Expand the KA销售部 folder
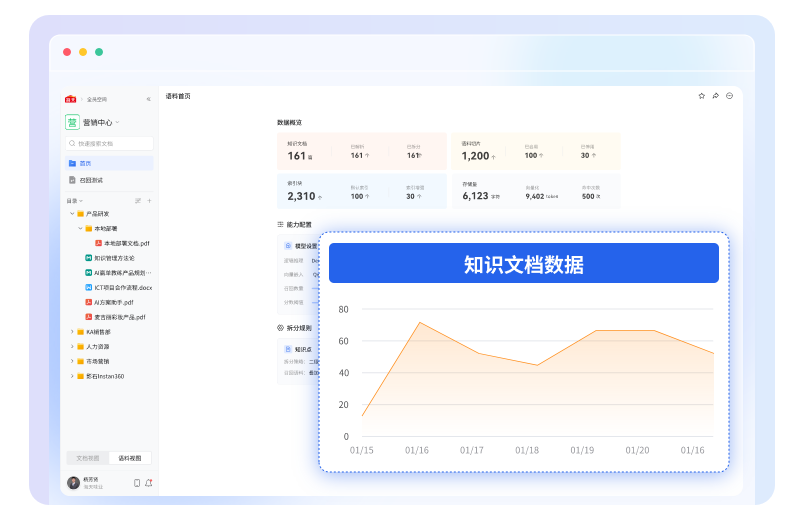This screenshot has width=805, height=520. pos(72,332)
